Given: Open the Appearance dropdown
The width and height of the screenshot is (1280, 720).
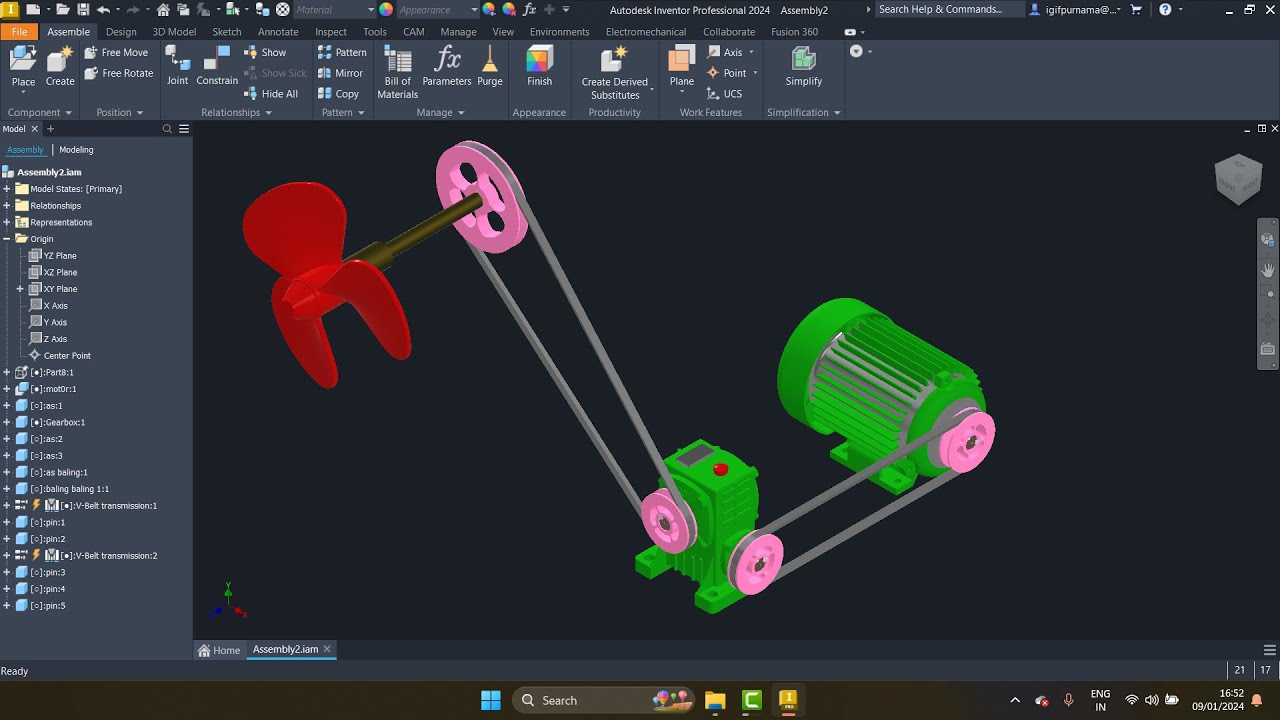Looking at the screenshot, I should (x=438, y=9).
